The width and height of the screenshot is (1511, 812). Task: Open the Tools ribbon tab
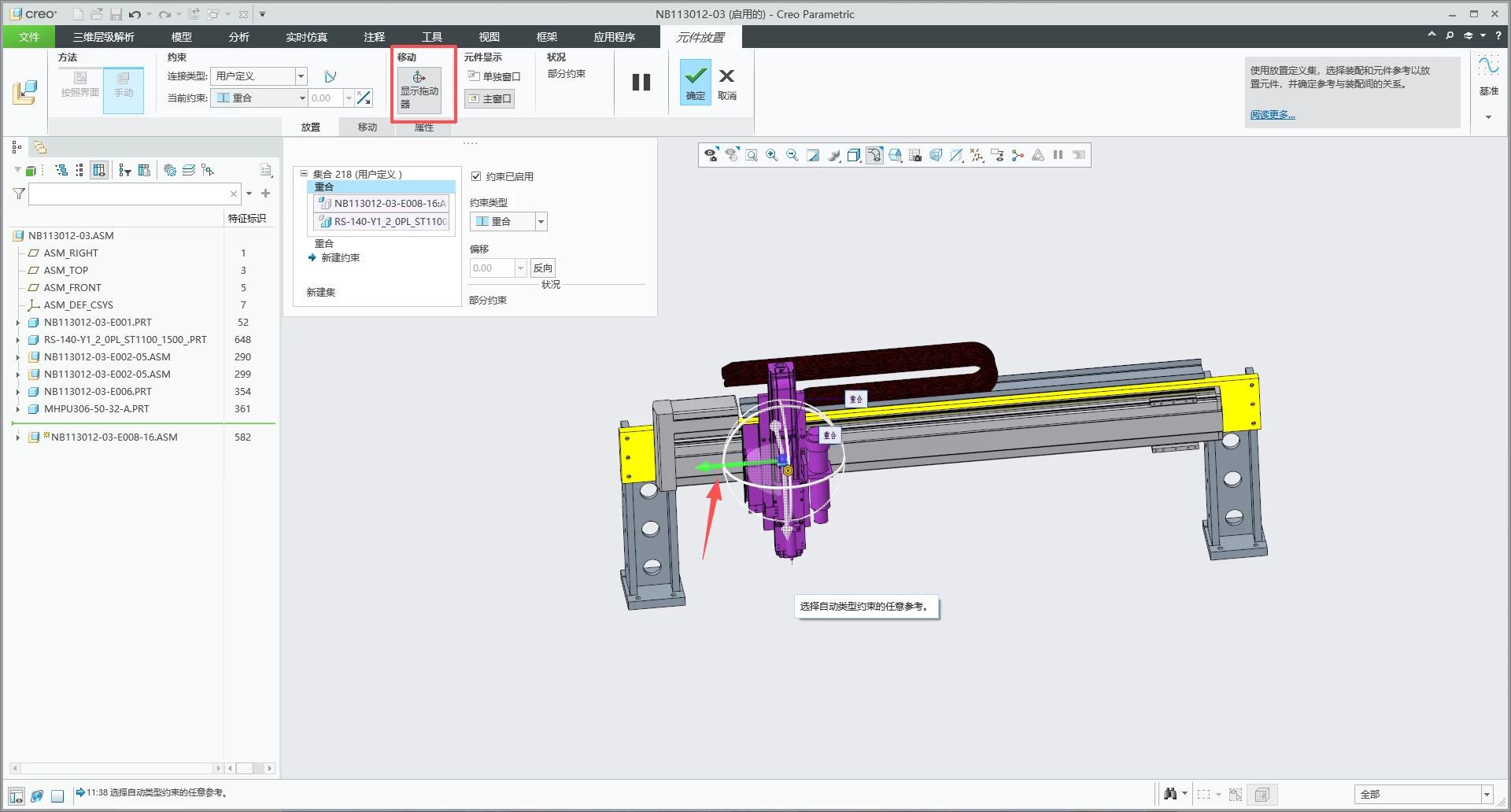tap(432, 36)
